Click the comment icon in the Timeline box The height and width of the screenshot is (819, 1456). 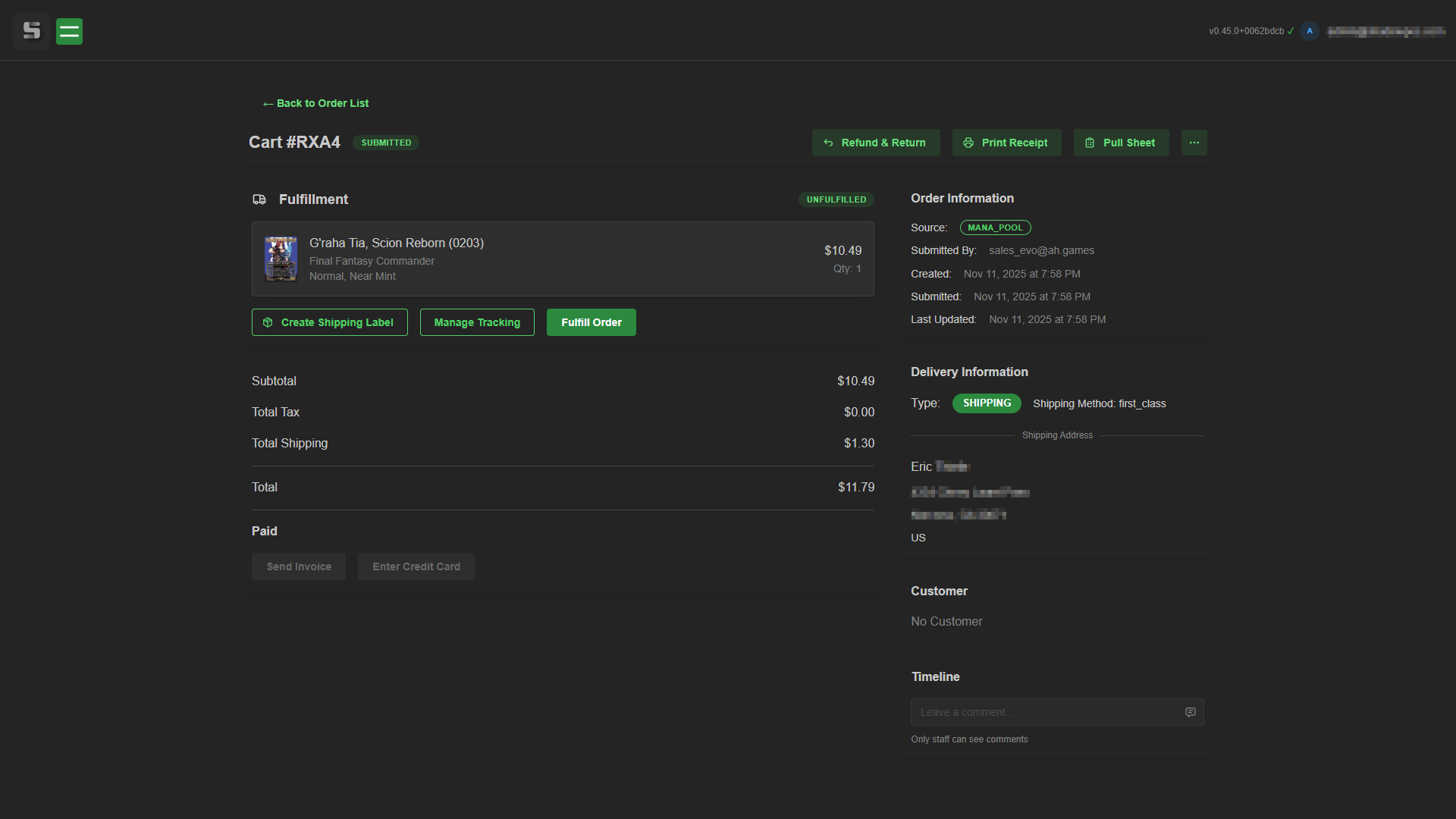point(1190,712)
